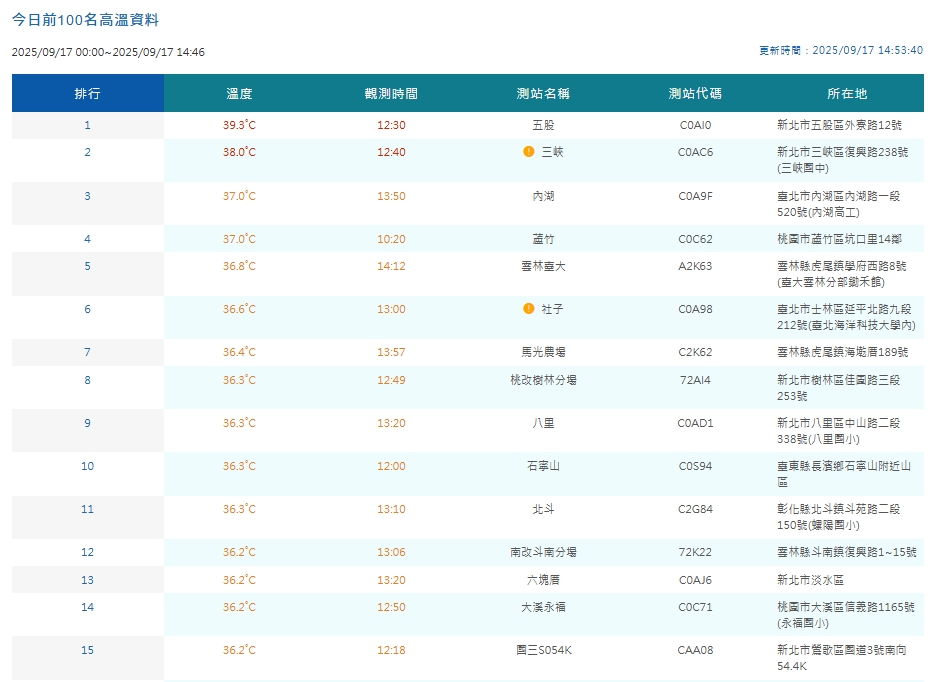Click address 雲林縣虎尾鎮海墘厝189號
This screenshot has width=931, height=682.
pyautogui.click(x=843, y=352)
